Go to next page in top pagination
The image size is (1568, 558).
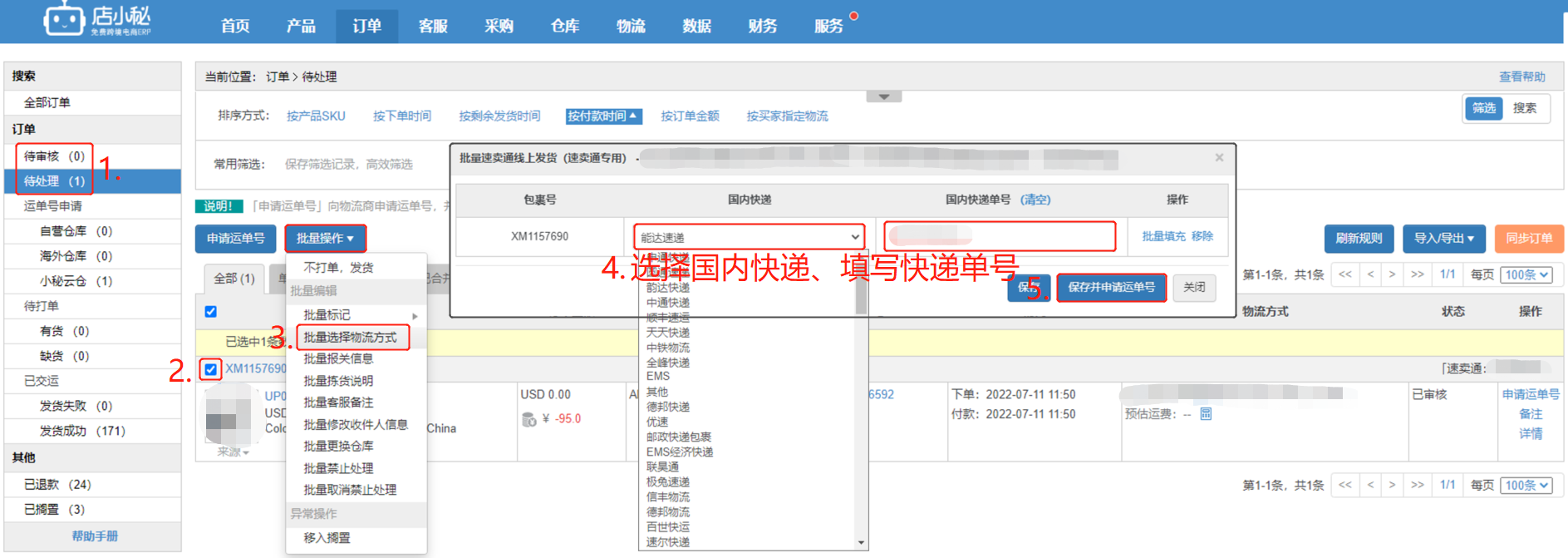(1392, 274)
